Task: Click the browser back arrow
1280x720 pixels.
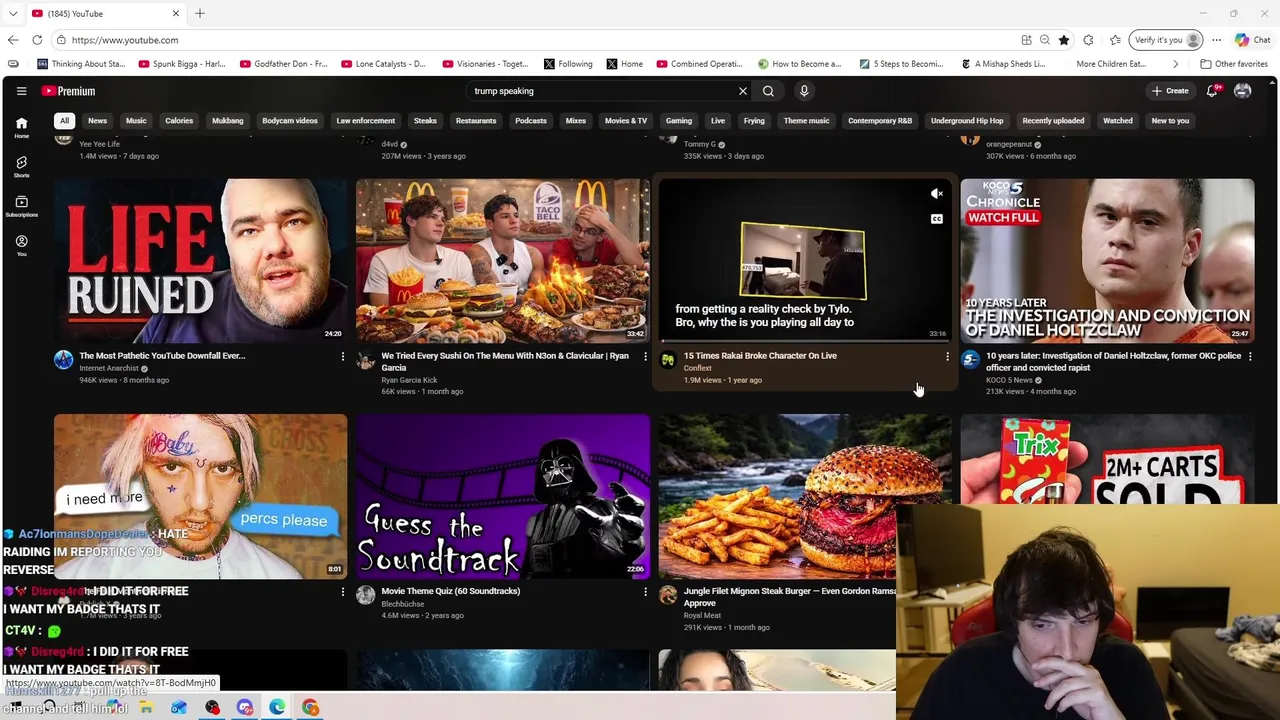Action: click(x=13, y=40)
